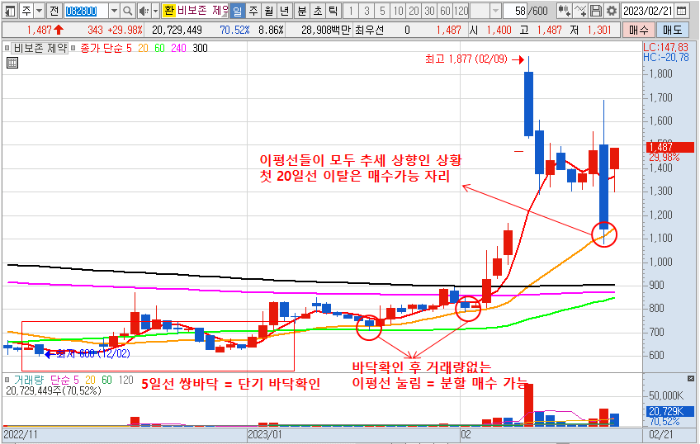This screenshot has width=700, height=444.
Task: Click change rate +29.98% text
Action: pyautogui.click(x=125, y=30)
